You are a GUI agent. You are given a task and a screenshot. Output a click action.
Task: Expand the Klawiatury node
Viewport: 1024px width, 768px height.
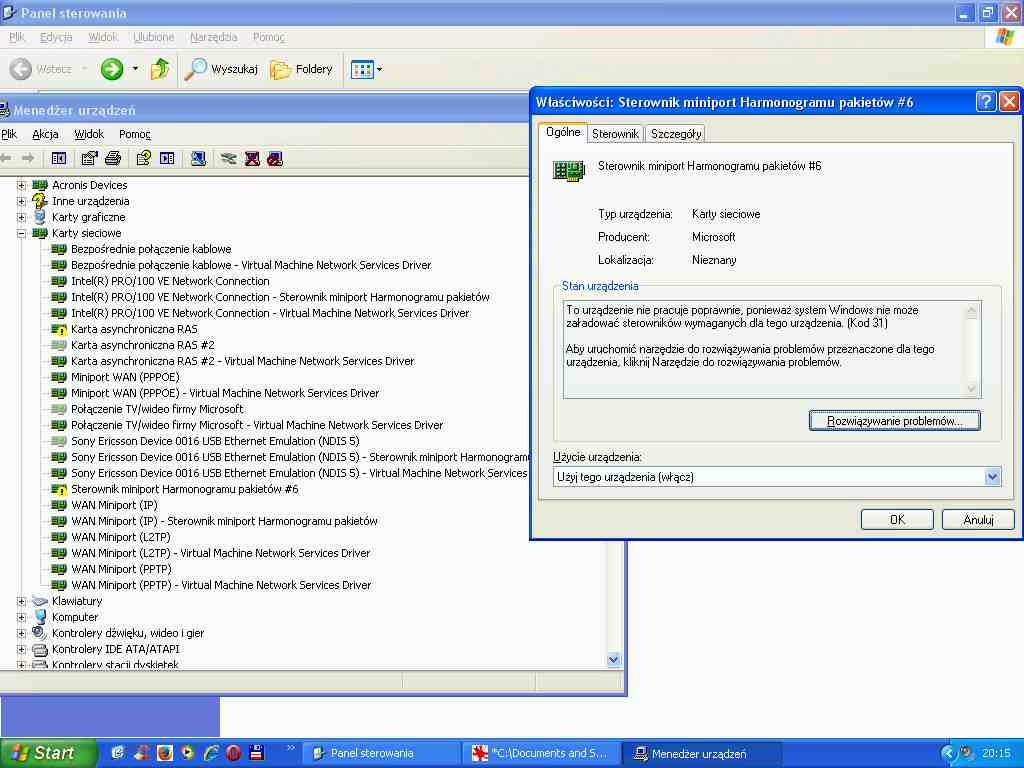pyautogui.click(x=21, y=601)
